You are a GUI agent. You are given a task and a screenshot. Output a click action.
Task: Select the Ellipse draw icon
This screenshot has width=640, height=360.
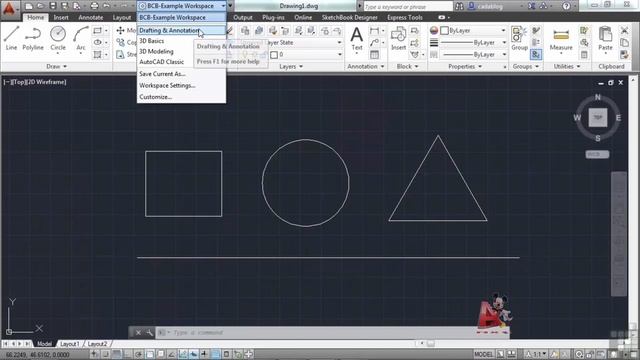97,42
